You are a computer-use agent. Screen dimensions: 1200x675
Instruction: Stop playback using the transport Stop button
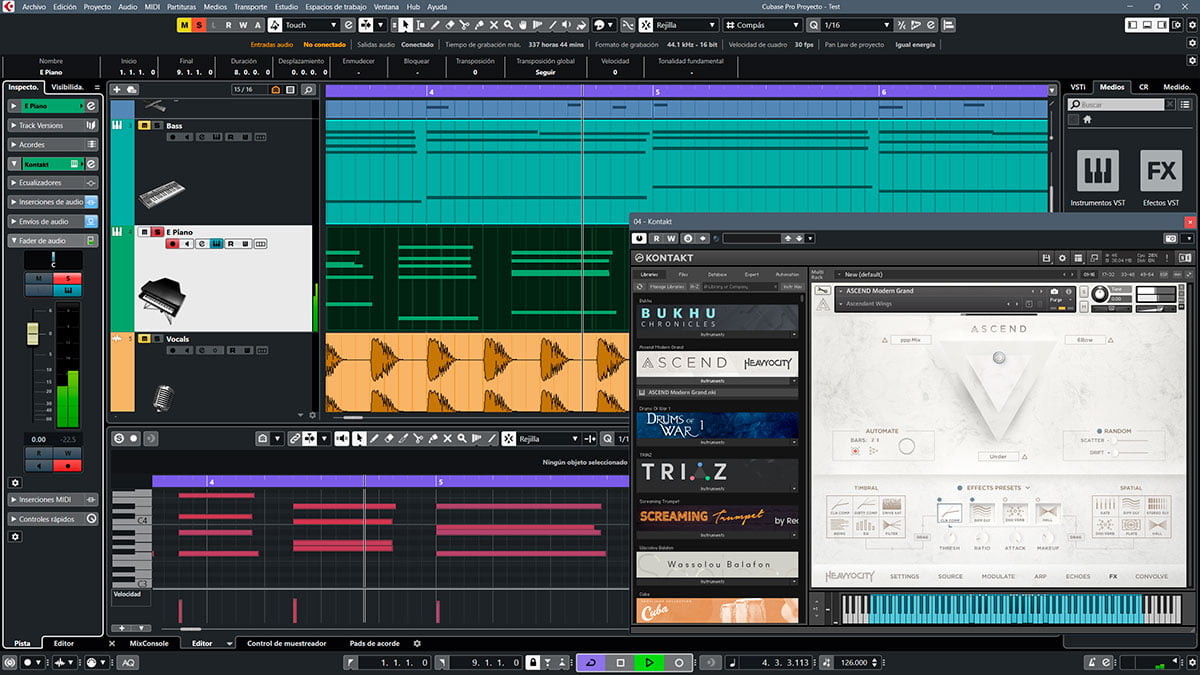point(620,662)
